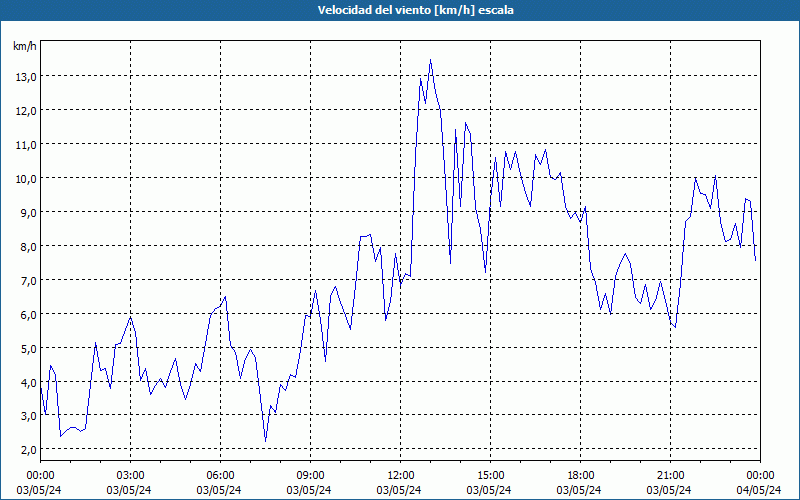This screenshot has width=800, height=500.
Task: Click the '8,0' y-axis value
Action: pos(29,246)
